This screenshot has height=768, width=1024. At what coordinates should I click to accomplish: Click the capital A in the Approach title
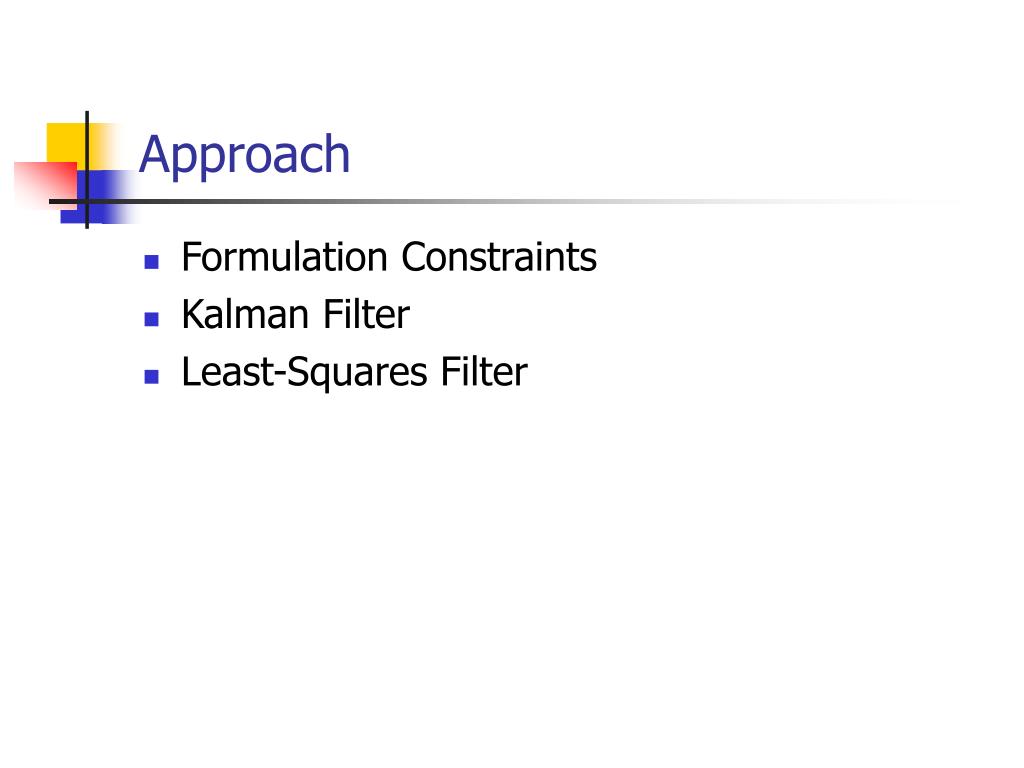pos(154,153)
